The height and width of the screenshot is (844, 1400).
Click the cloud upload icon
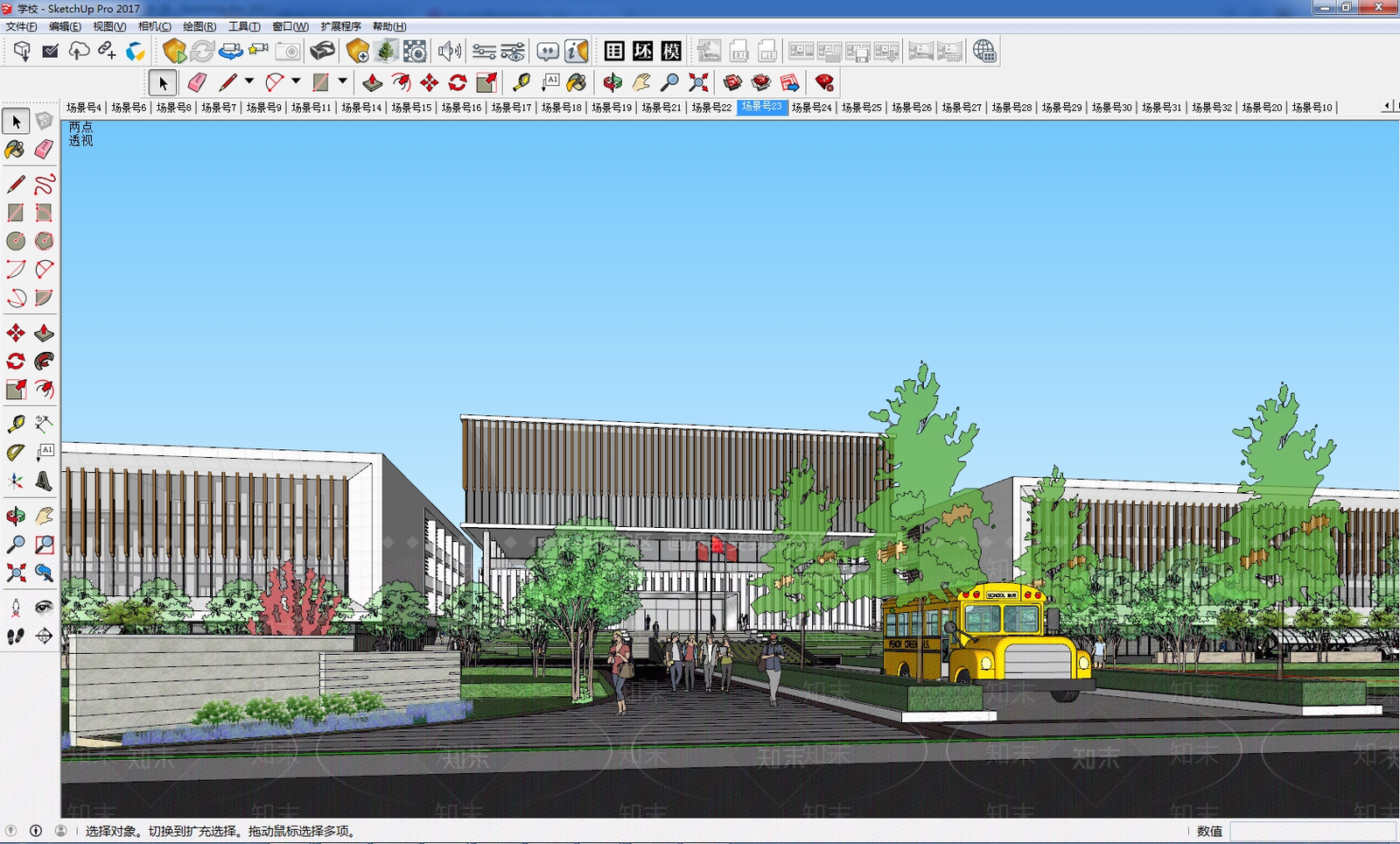coord(79,52)
